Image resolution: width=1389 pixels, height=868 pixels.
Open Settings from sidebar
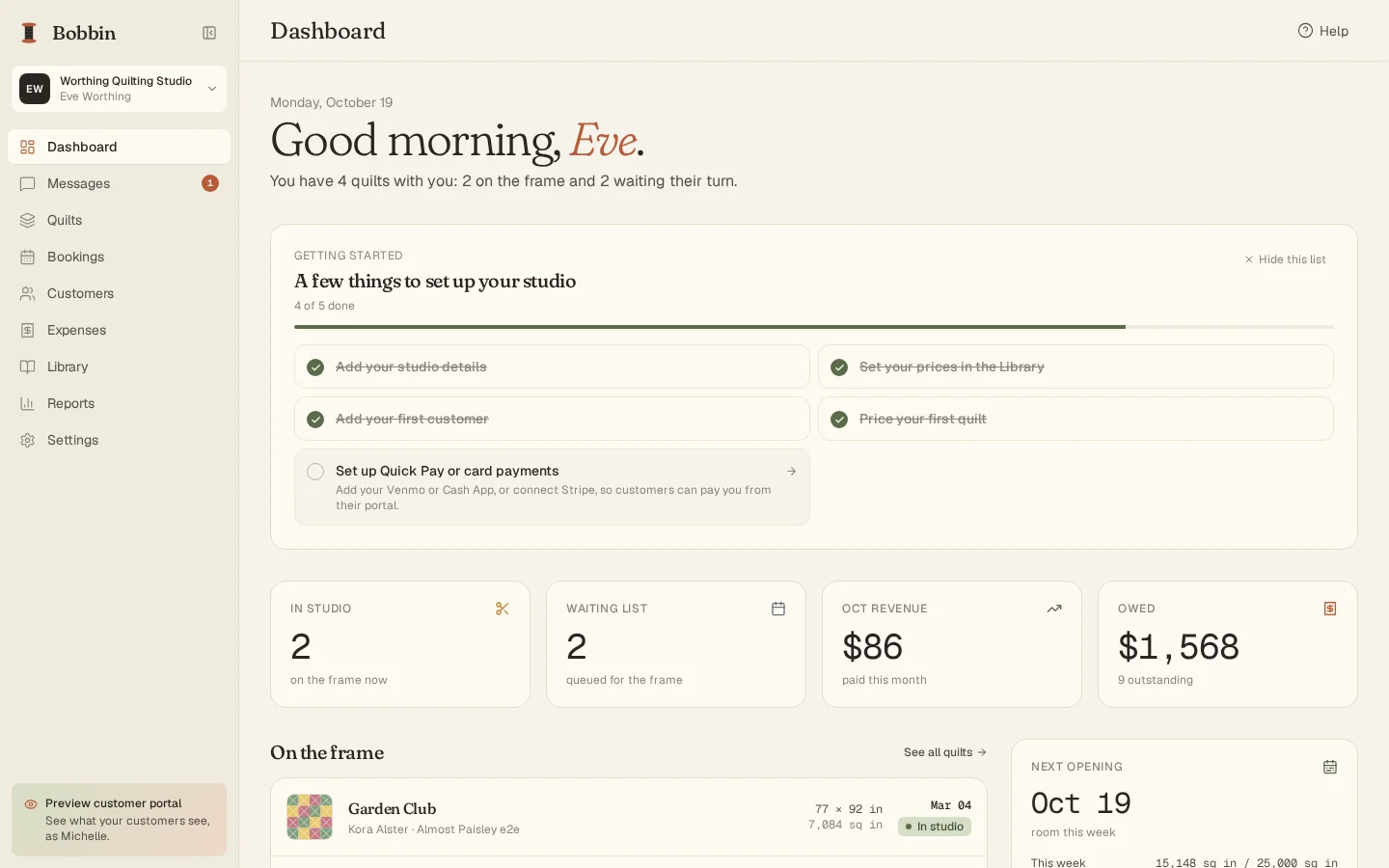pos(120,440)
